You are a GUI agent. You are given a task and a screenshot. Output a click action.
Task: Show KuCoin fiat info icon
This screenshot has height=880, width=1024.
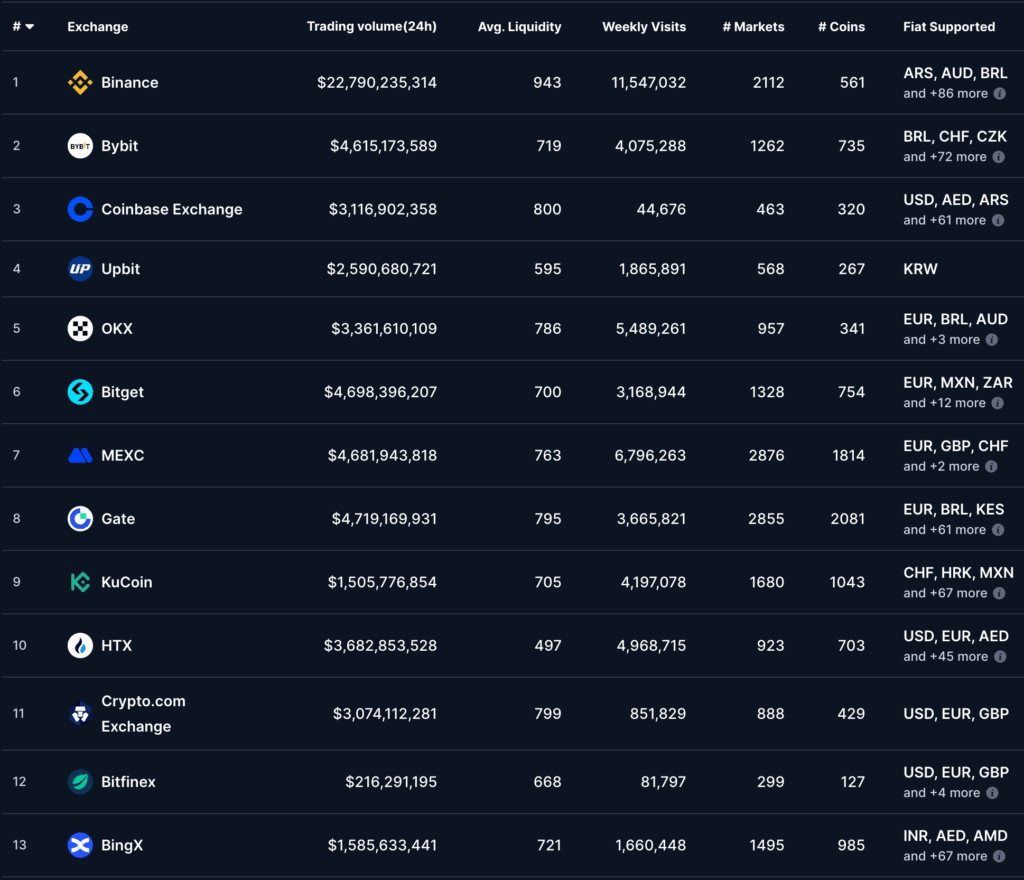coord(999,593)
